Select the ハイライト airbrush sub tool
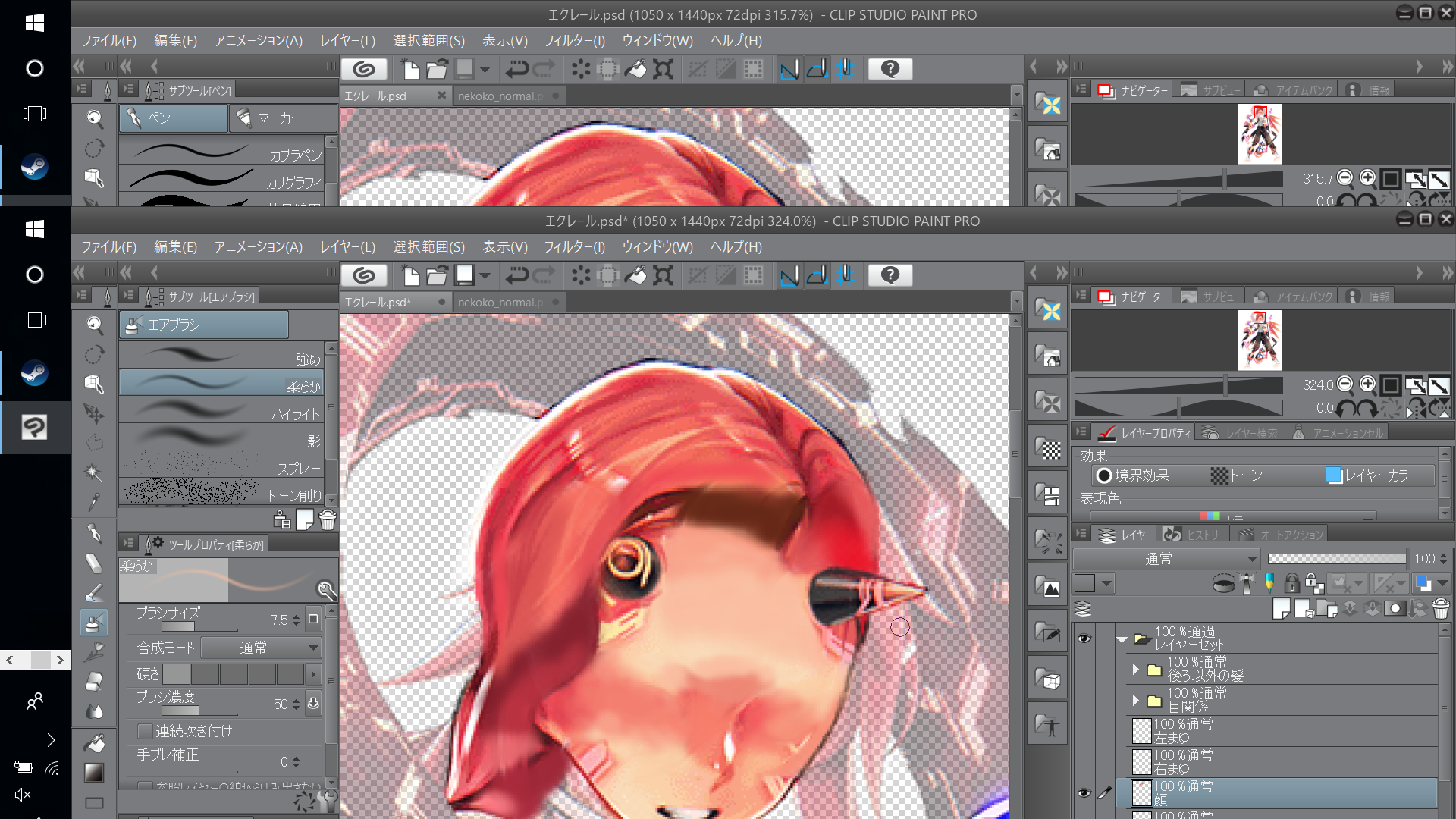1456x819 pixels. [x=221, y=411]
